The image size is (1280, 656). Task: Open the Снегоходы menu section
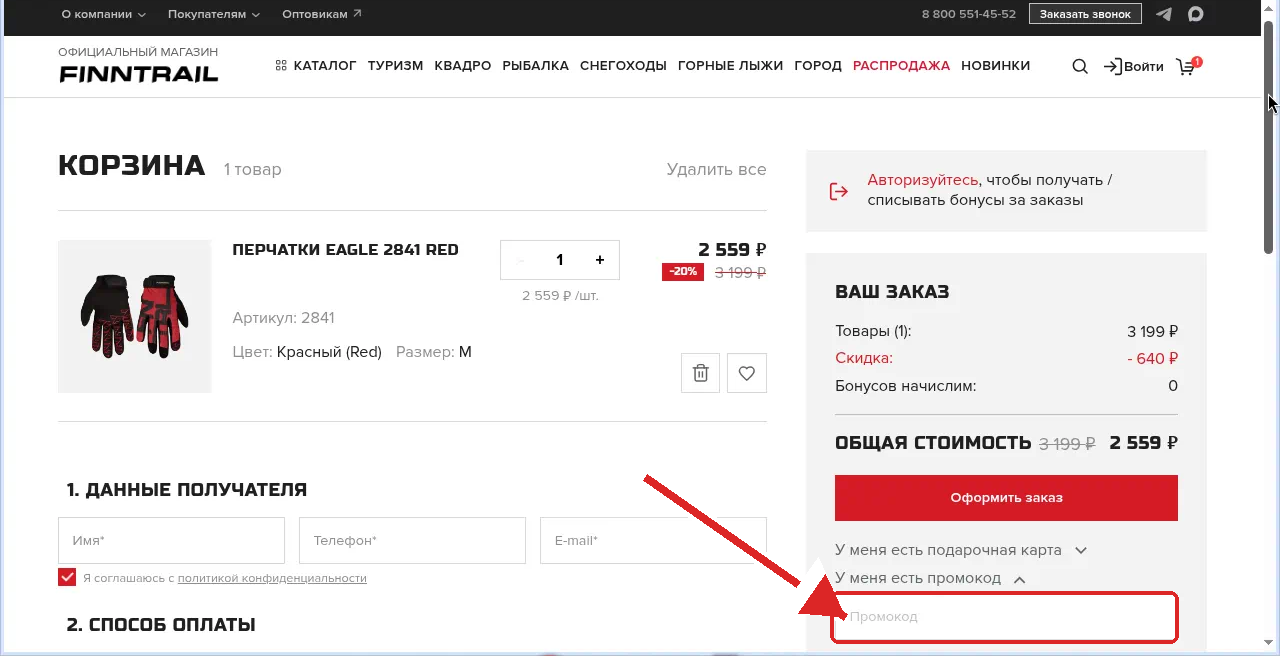click(623, 66)
